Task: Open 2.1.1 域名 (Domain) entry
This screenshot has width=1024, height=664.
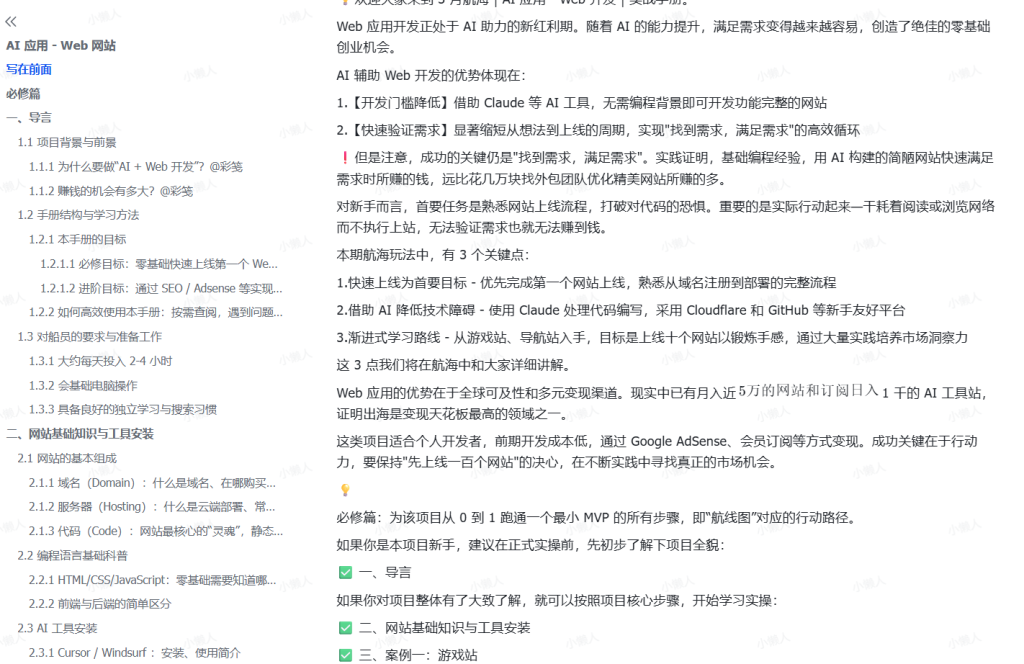Action: point(152,483)
